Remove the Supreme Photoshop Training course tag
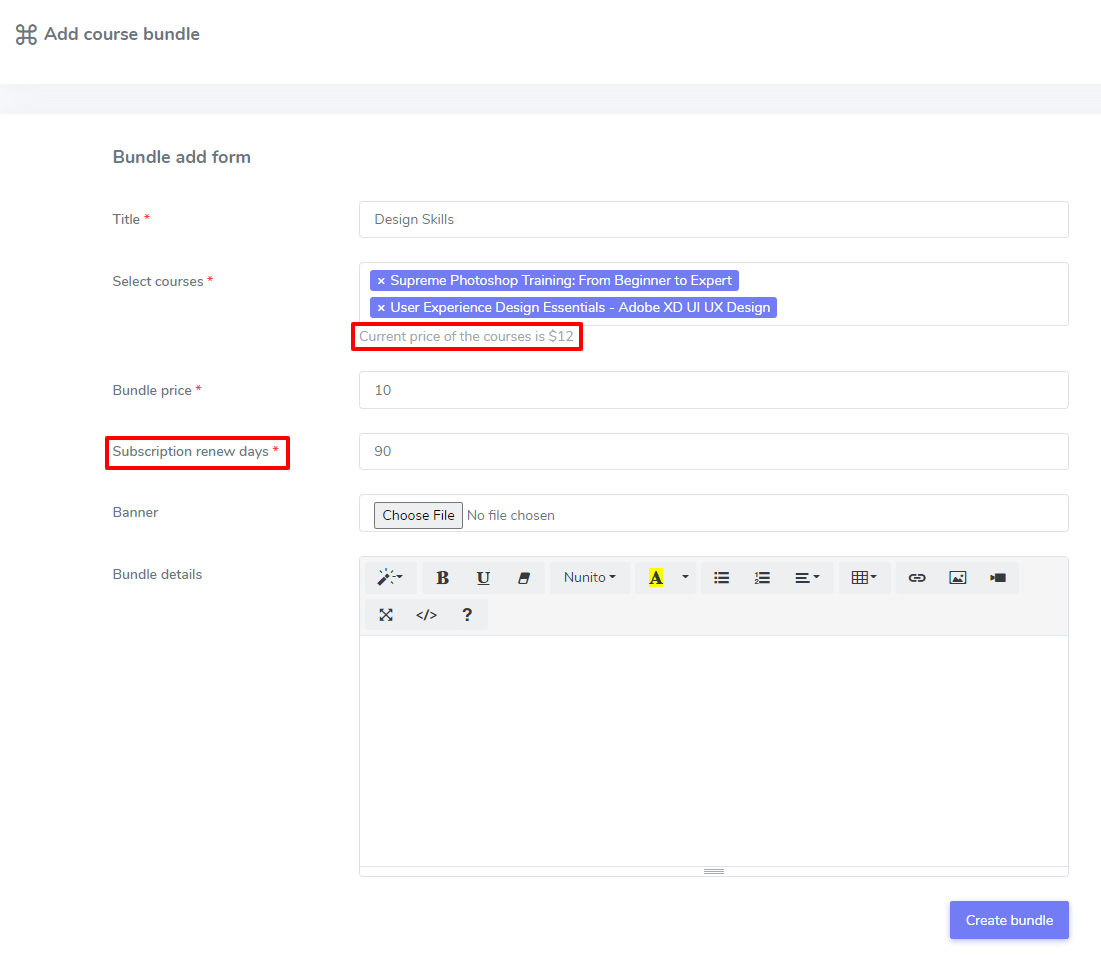 (381, 281)
